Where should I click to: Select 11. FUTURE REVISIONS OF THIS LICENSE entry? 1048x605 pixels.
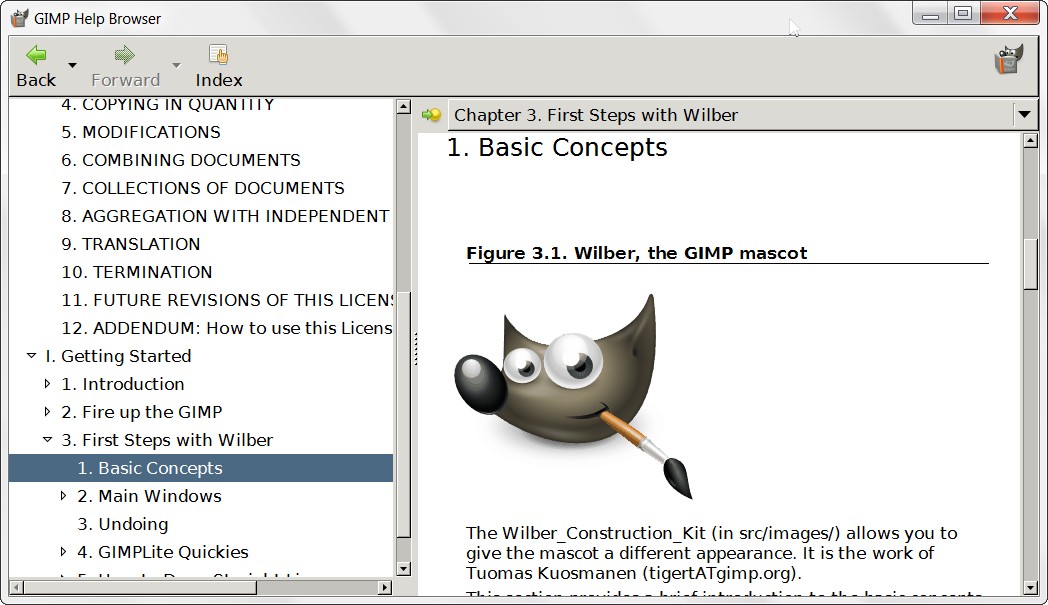227,301
